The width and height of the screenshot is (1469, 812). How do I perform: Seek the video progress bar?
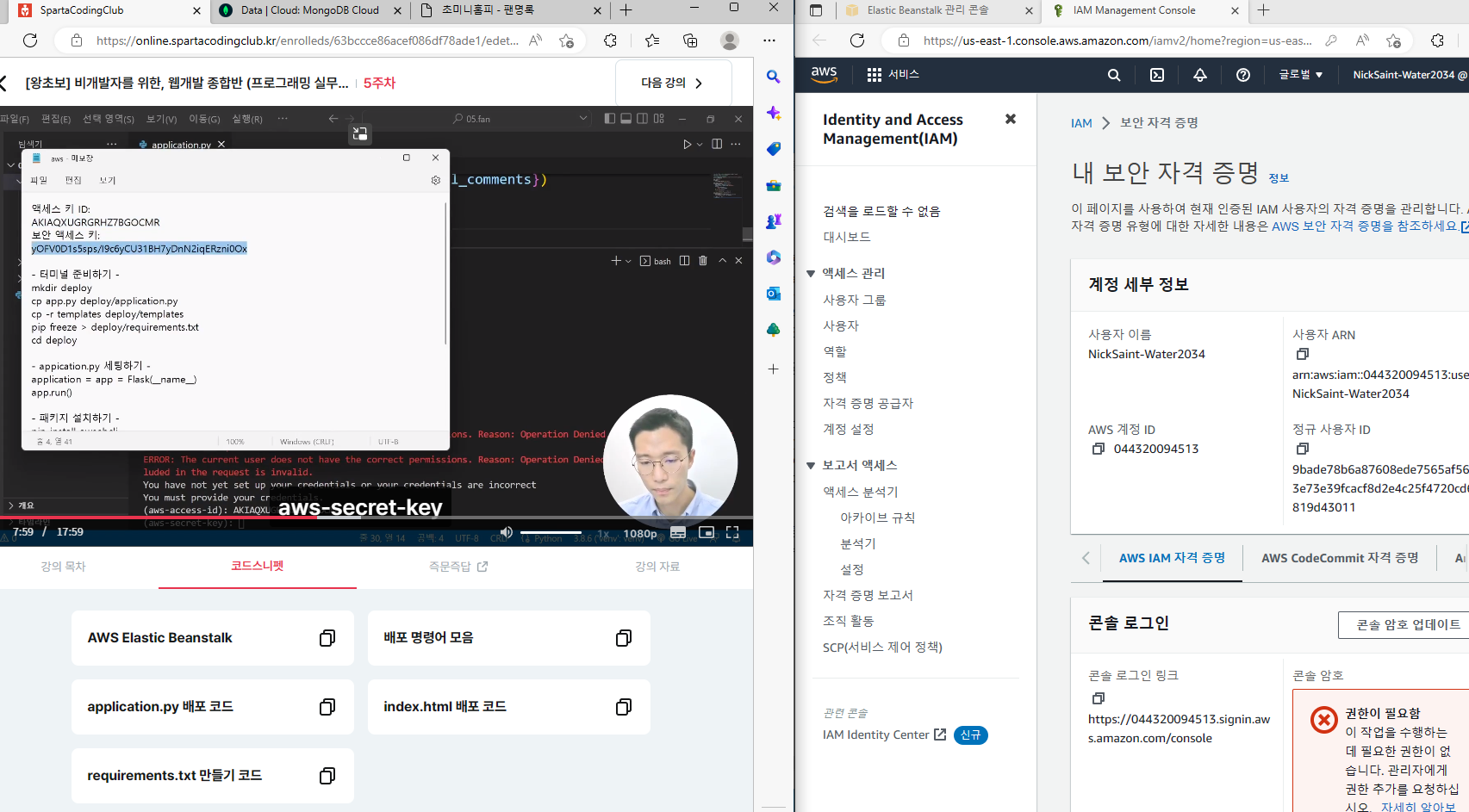377,518
